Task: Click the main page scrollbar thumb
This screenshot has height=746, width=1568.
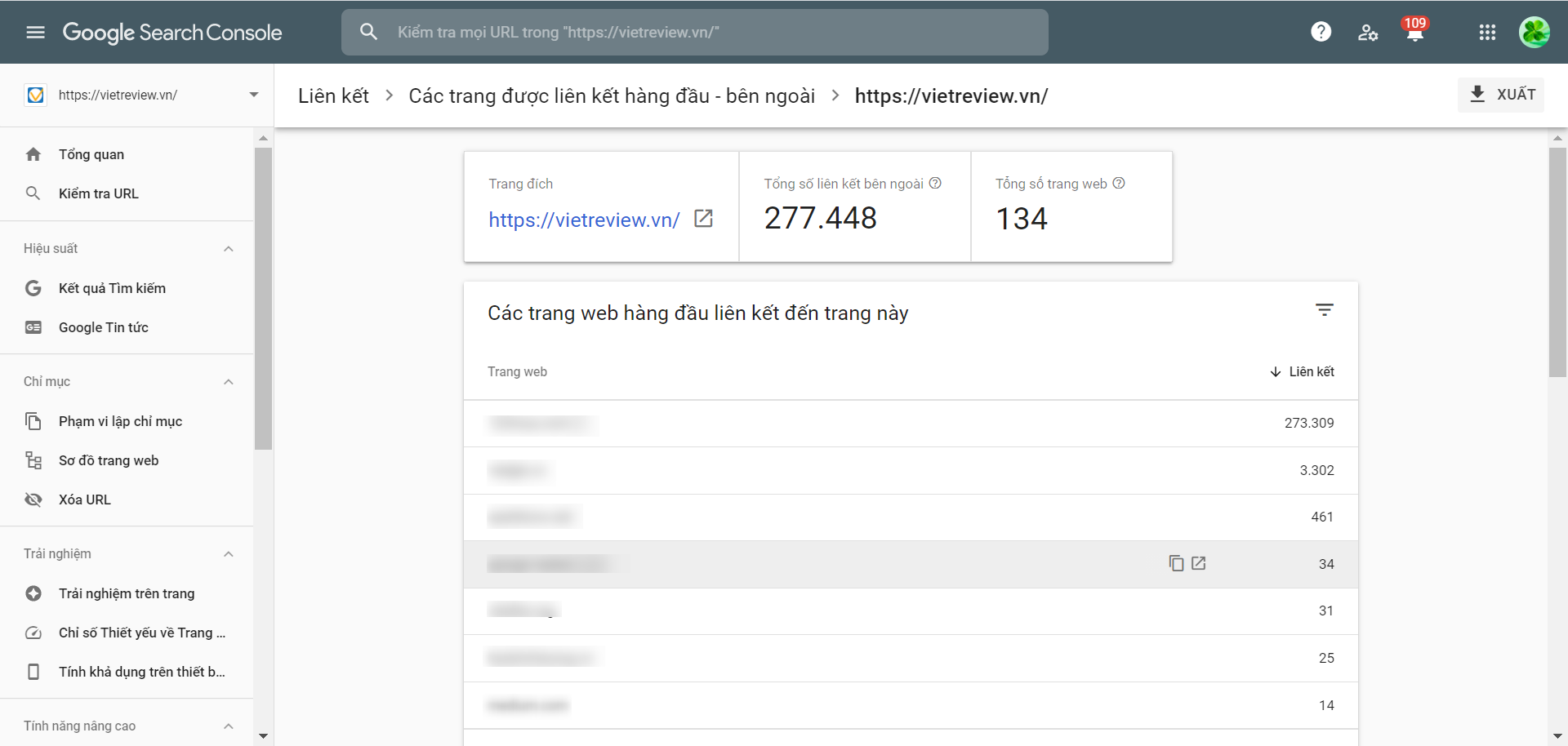Action: 1557,262
